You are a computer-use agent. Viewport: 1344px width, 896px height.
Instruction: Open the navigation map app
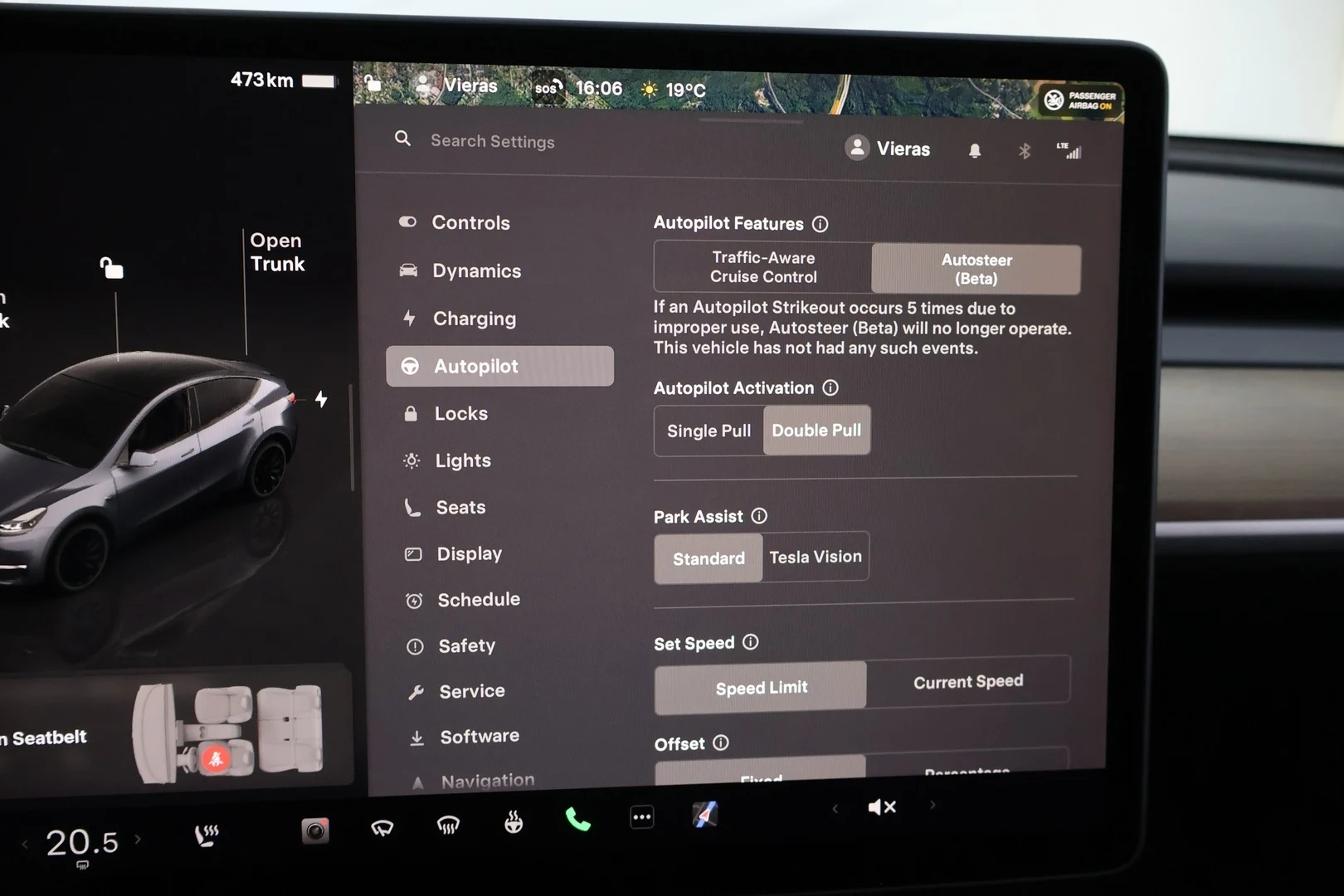click(x=705, y=815)
